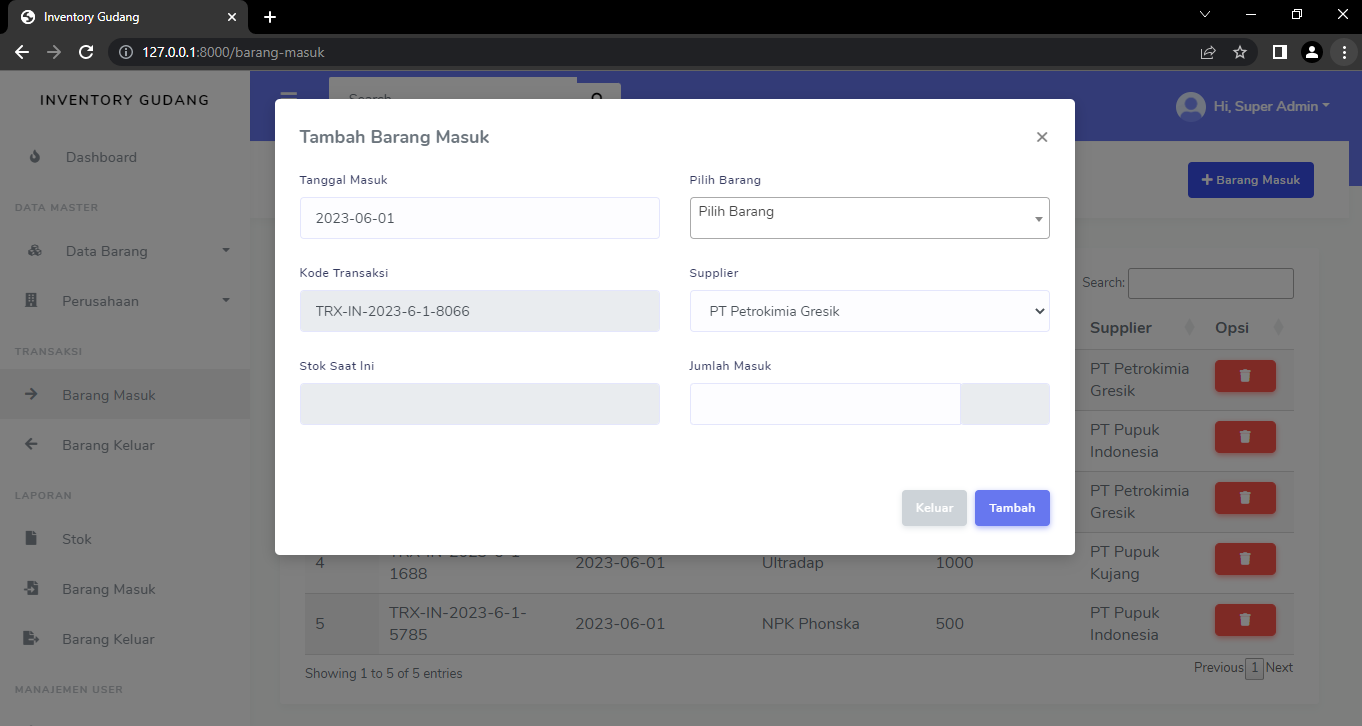This screenshot has height=726, width=1362.
Task: Click the Jumlah Masuk input field
Action: point(824,403)
